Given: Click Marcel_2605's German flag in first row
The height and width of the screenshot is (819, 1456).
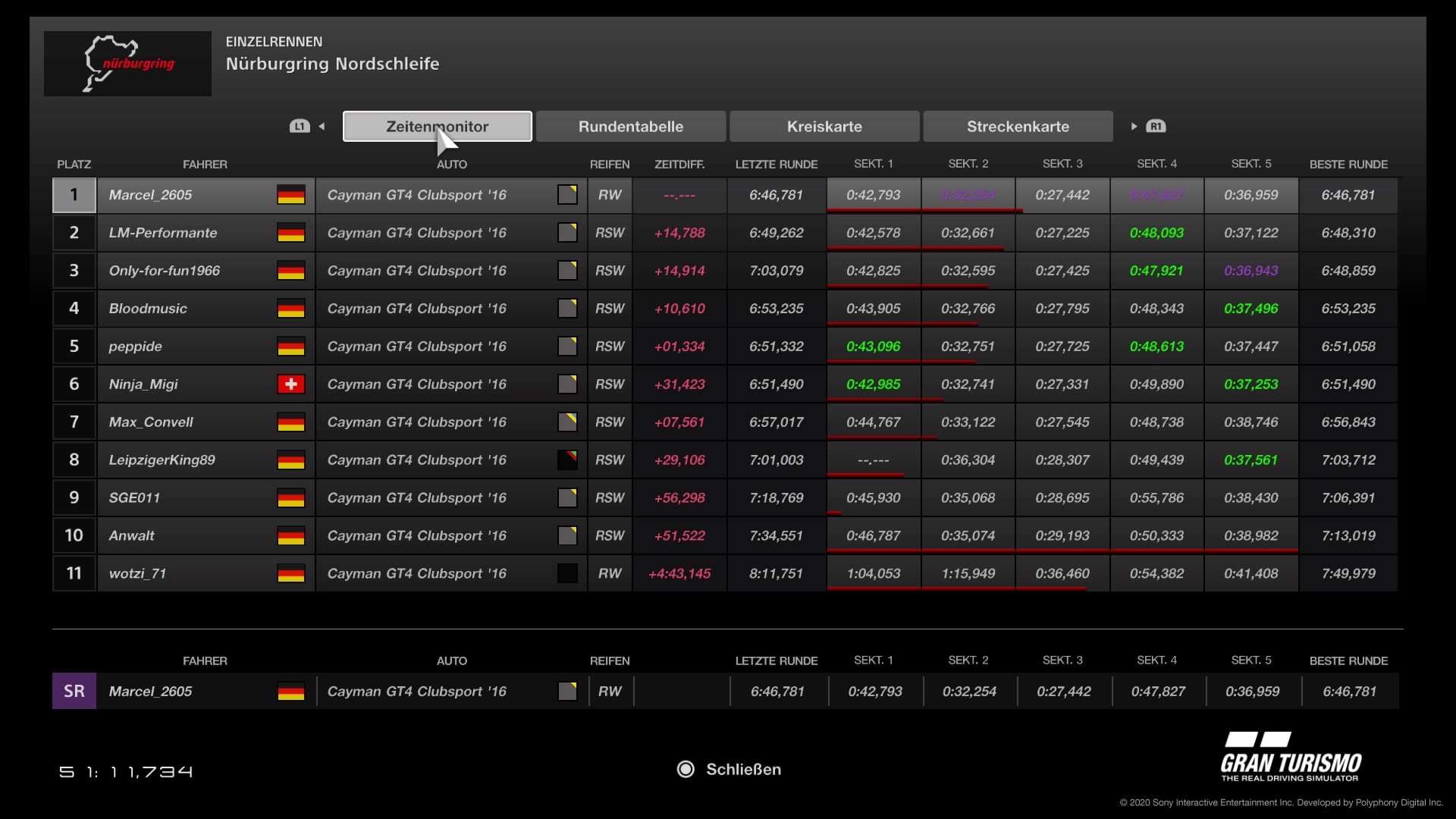Looking at the screenshot, I should [x=290, y=195].
